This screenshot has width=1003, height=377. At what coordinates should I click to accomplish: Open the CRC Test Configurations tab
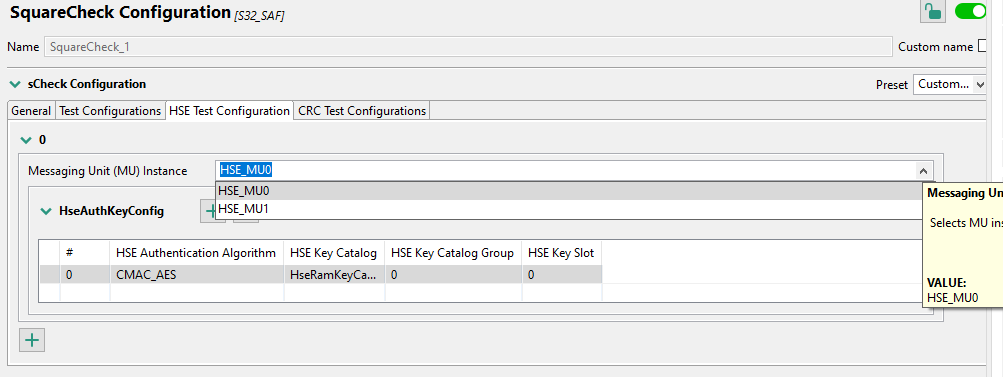[x=362, y=111]
